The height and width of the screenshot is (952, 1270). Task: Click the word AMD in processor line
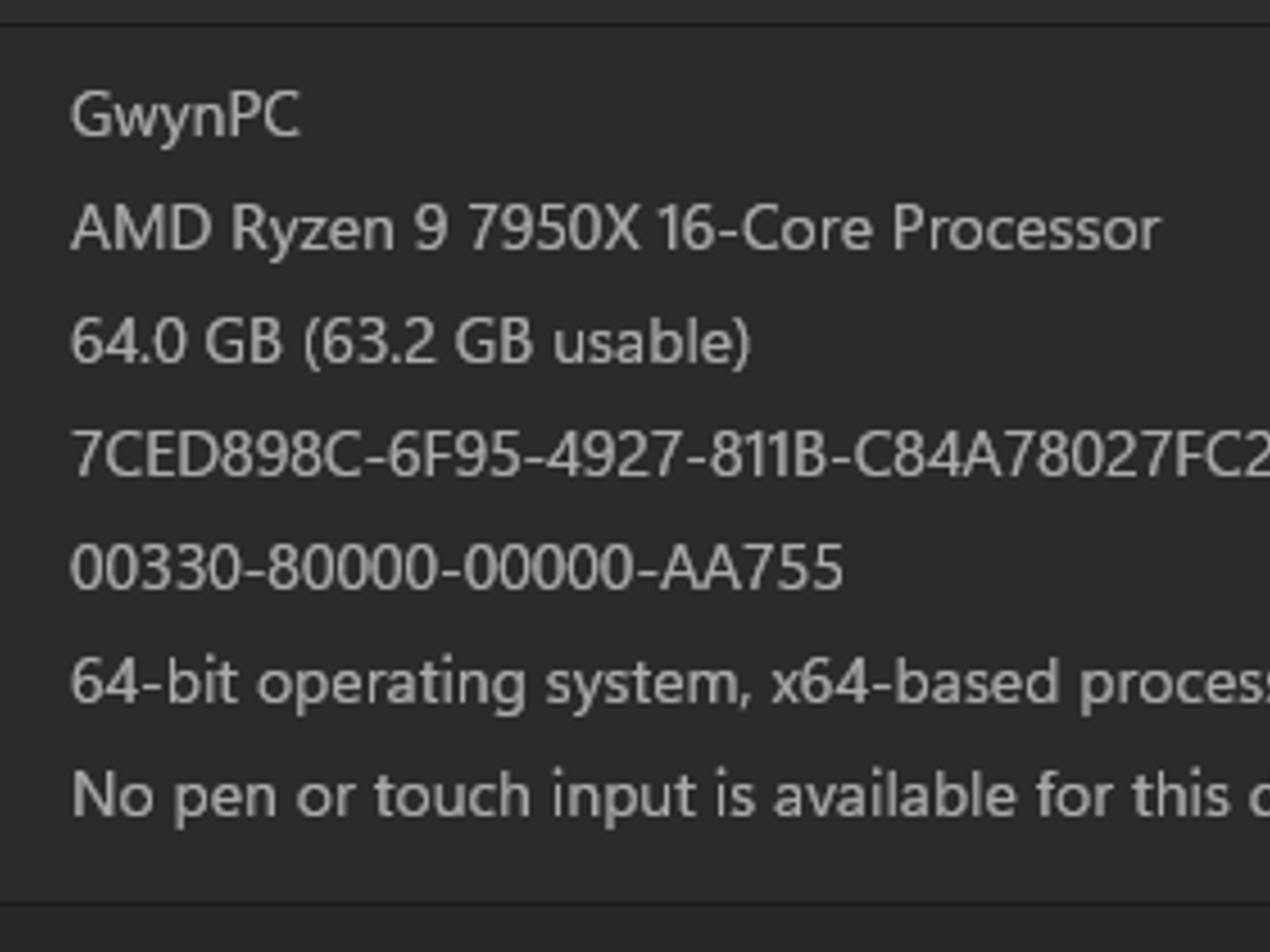click(141, 229)
